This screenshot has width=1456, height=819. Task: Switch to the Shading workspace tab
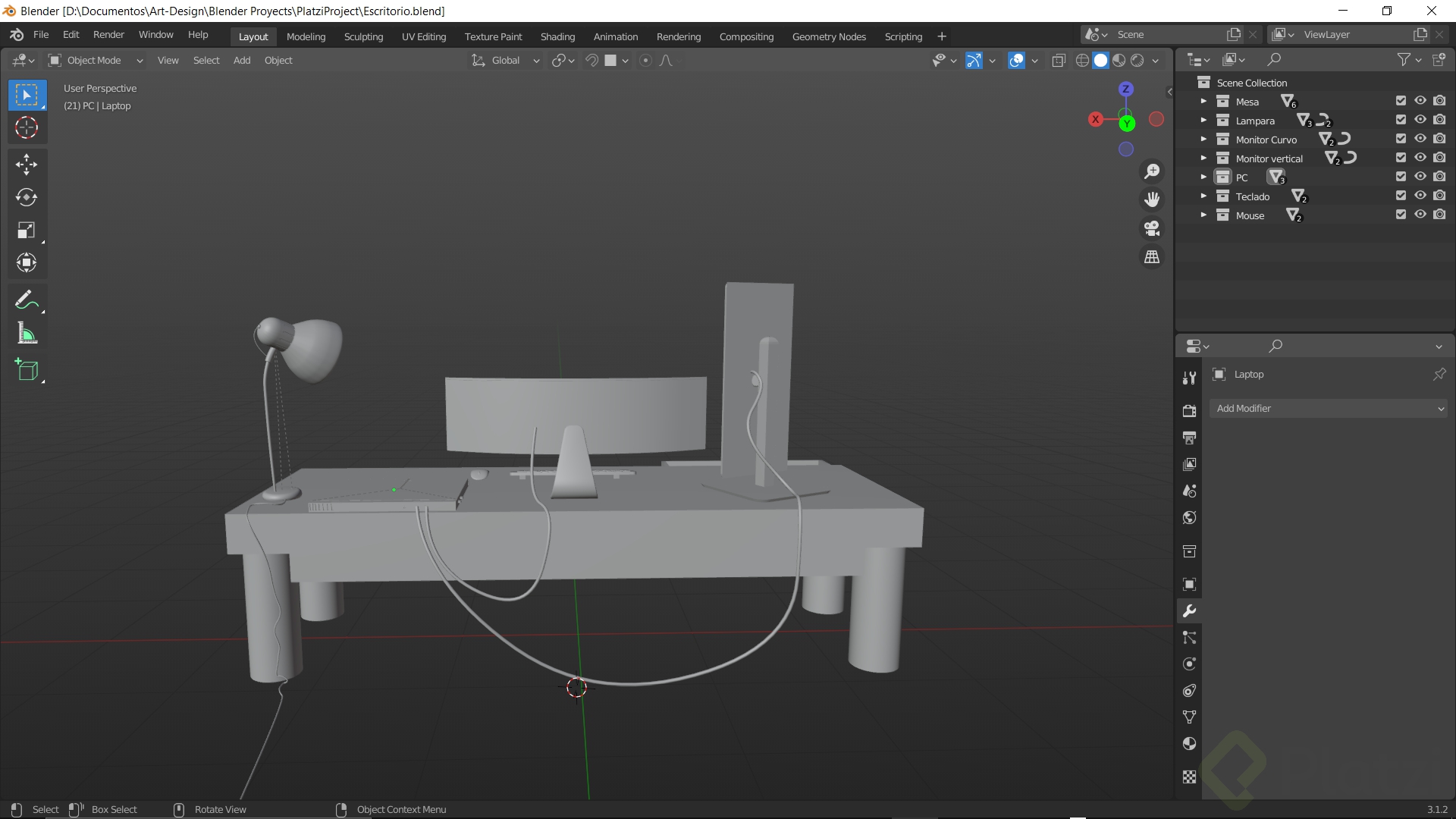pos(557,36)
